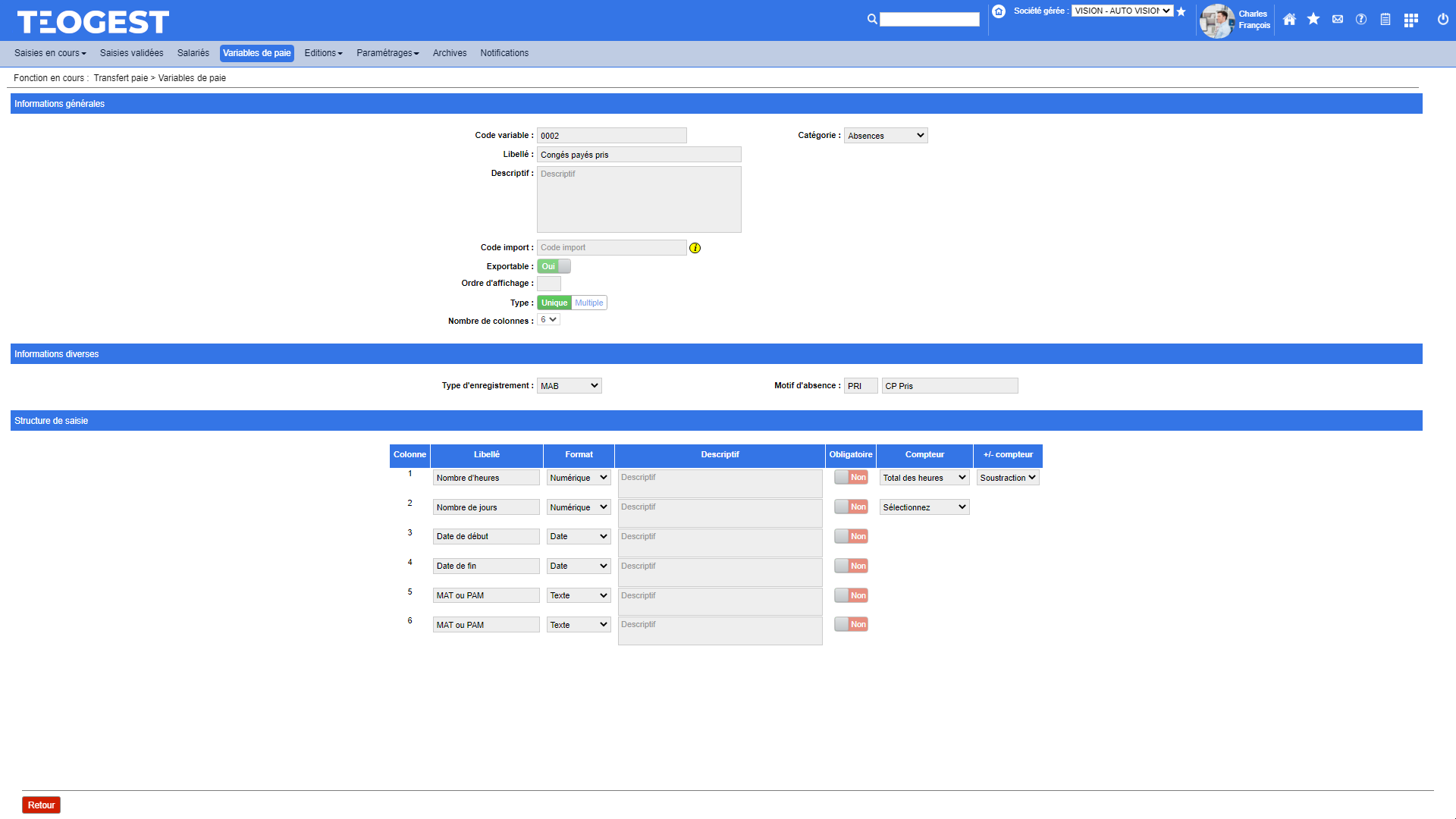The image size is (1456, 819).
Task: Open the applications grid icon
Action: 1410,20
